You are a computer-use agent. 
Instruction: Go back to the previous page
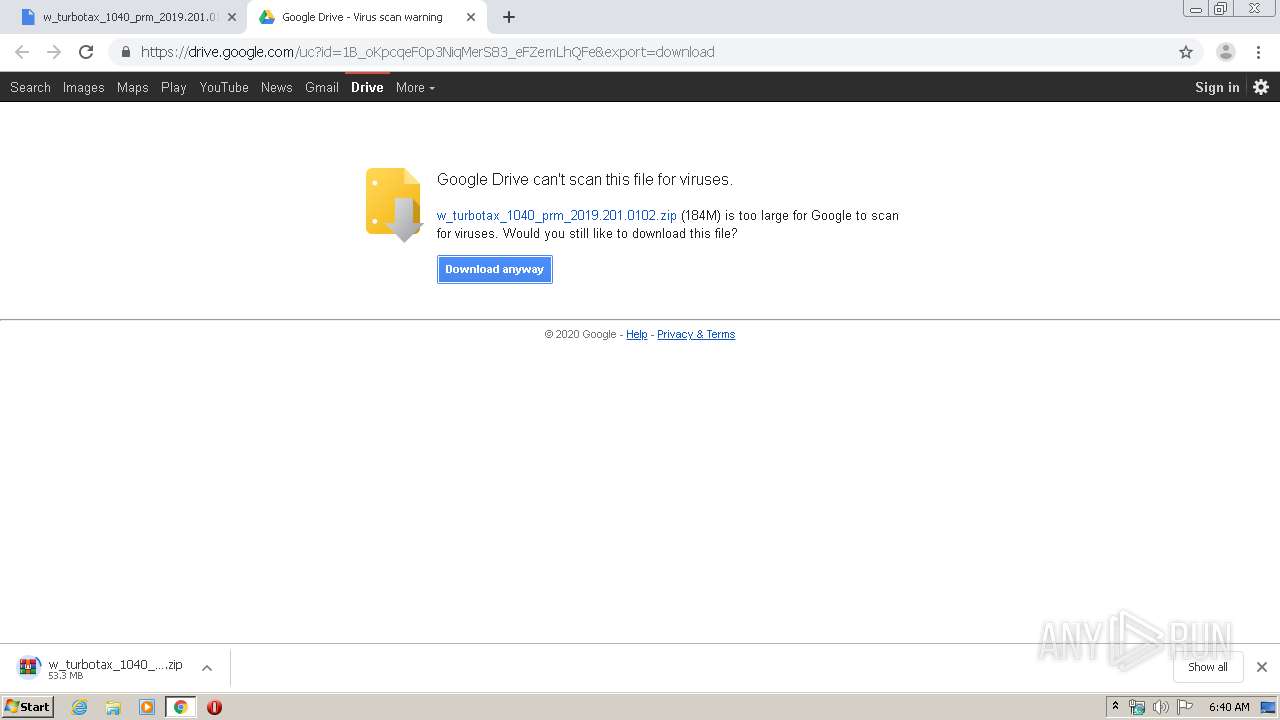point(22,52)
